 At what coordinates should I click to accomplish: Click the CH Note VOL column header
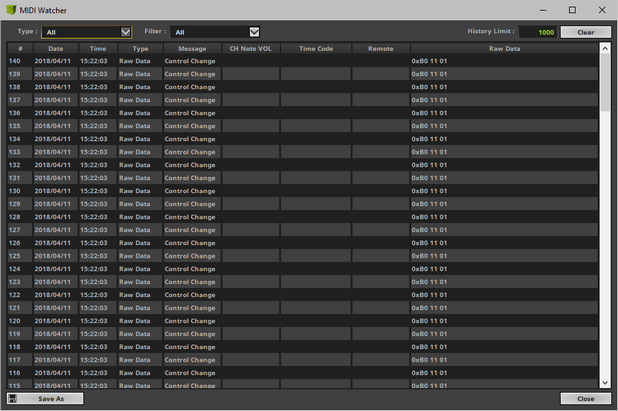[x=250, y=48]
